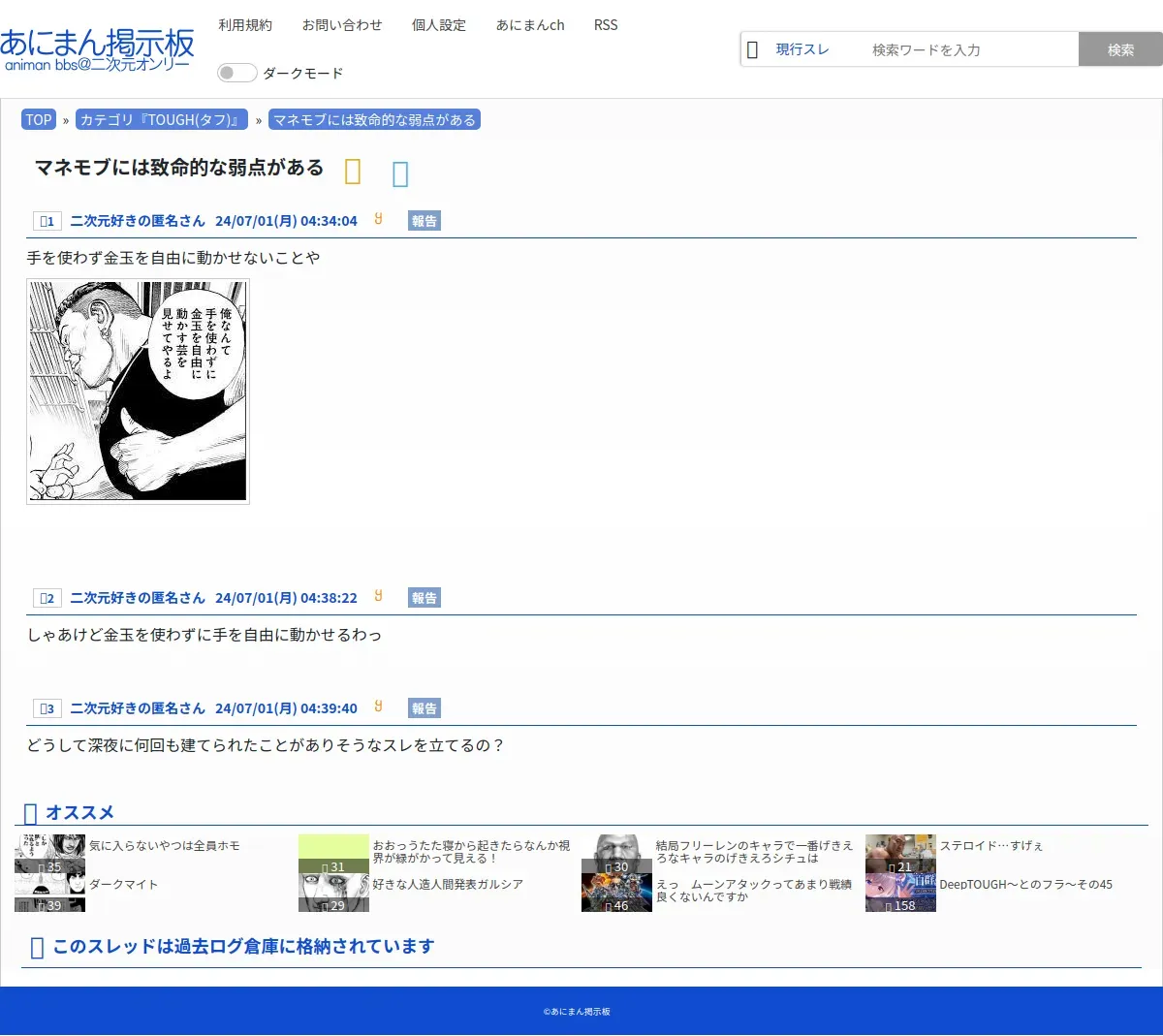Open the 個人設定 menu item
The height and width of the screenshot is (1036, 1163).
[439, 25]
